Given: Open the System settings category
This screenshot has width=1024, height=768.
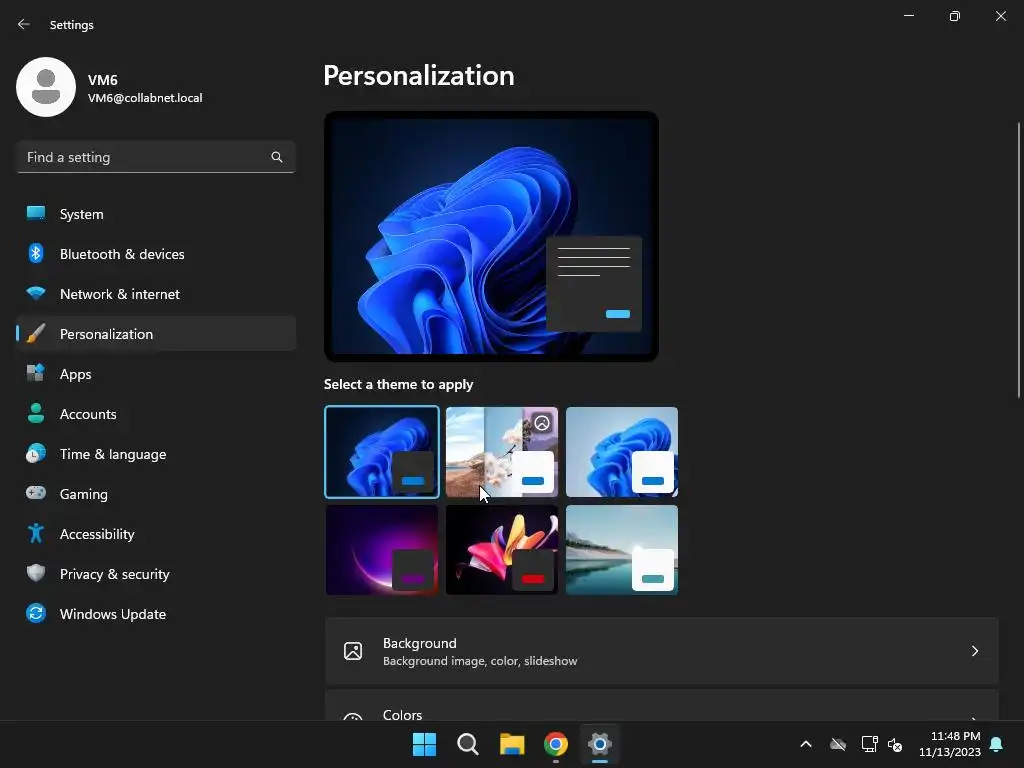Looking at the screenshot, I should [155, 214].
